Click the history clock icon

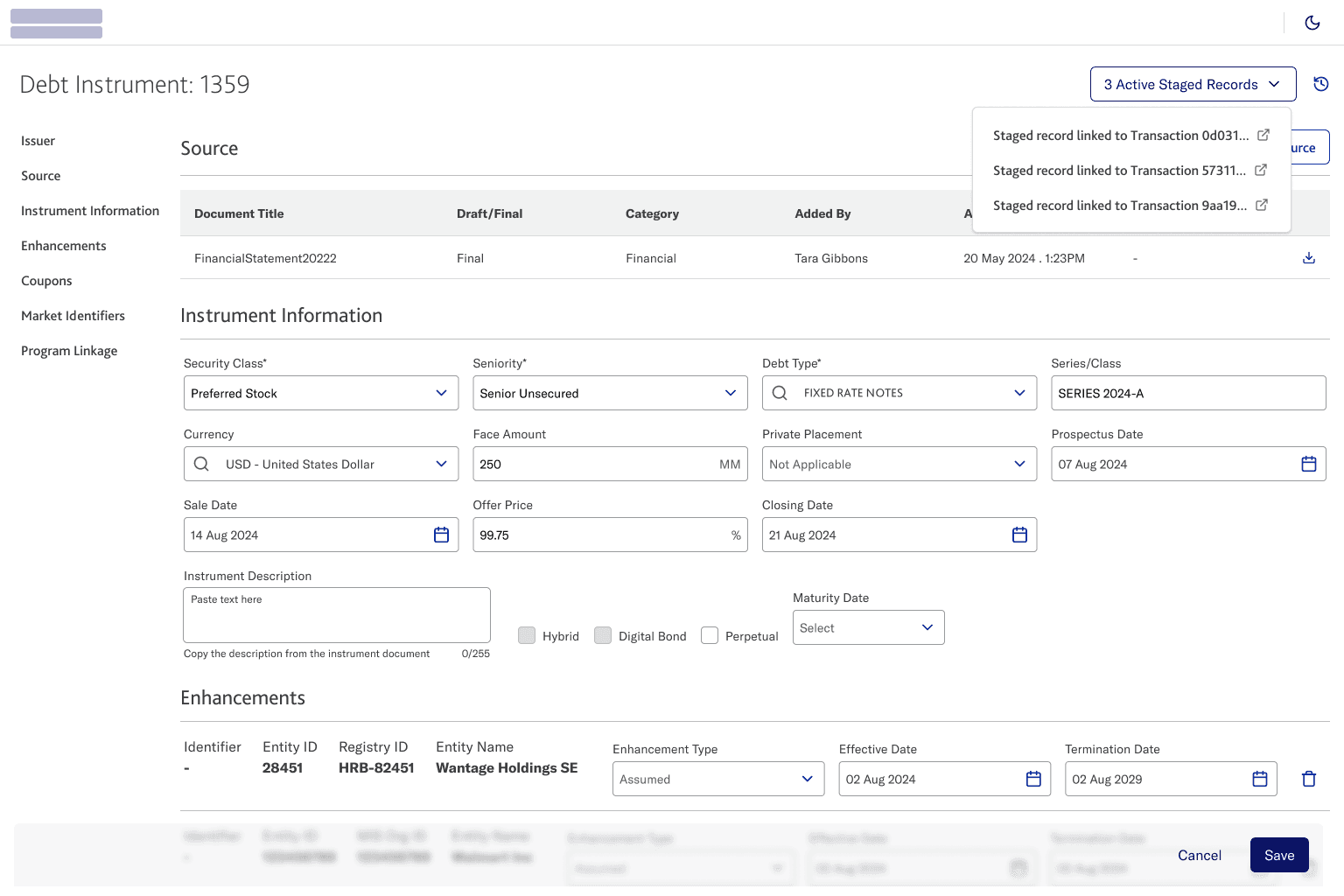point(1321,84)
